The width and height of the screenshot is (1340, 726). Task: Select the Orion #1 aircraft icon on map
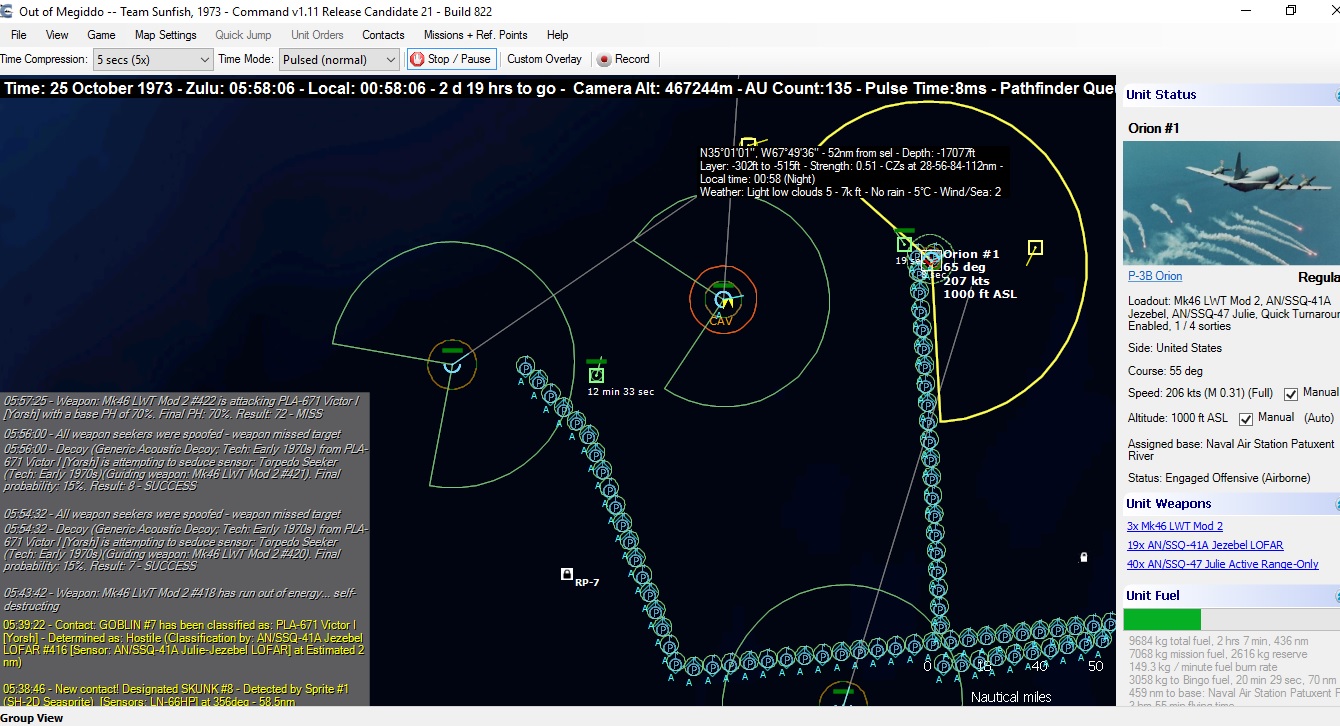point(931,259)
